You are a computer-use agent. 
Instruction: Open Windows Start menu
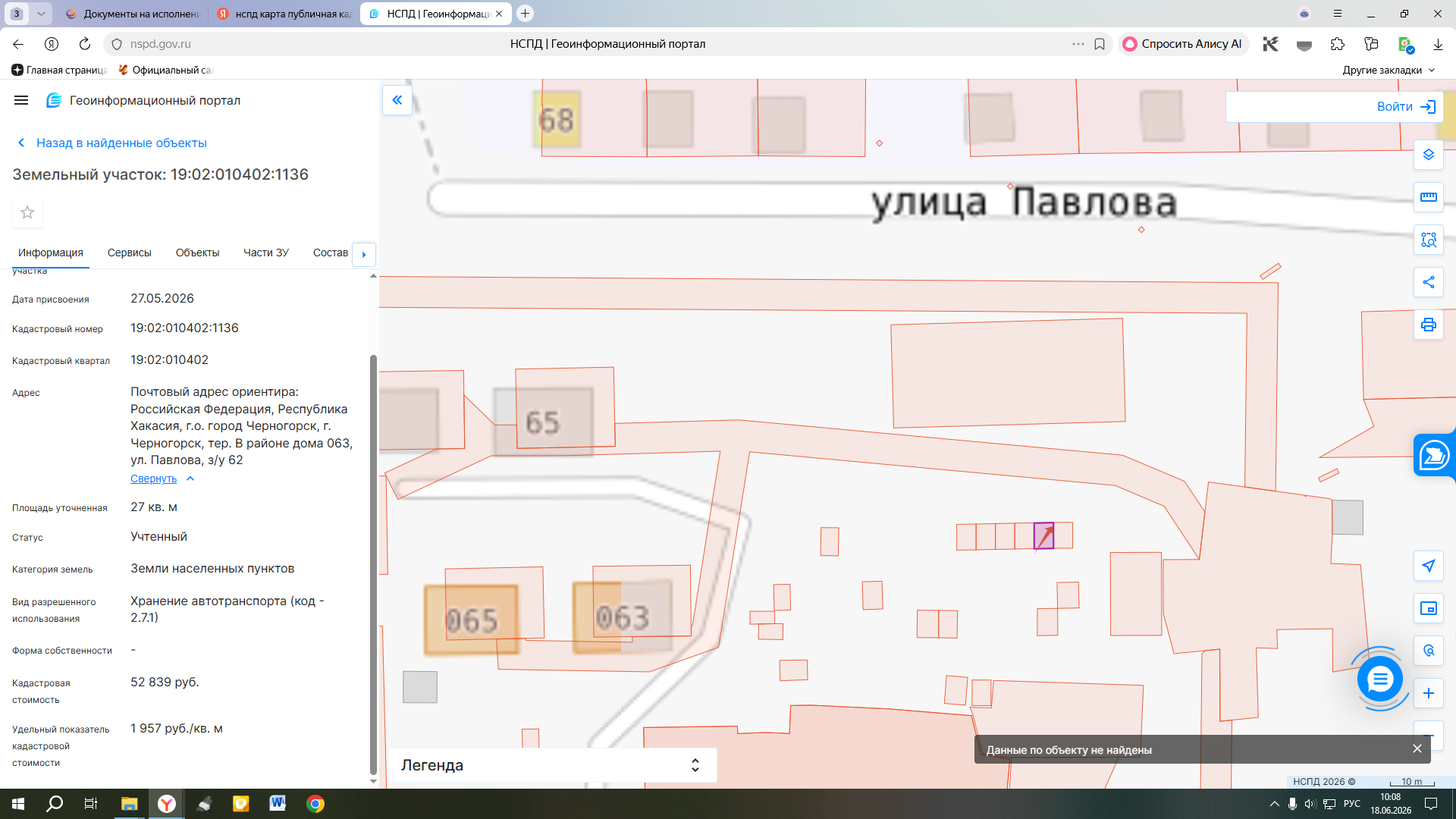tap(18, 804)
